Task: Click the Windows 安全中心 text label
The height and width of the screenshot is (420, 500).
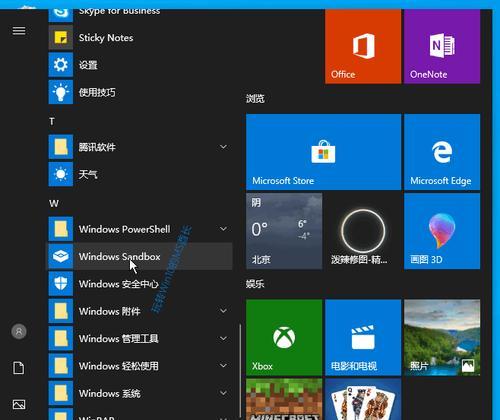Action: coord(119,284)
